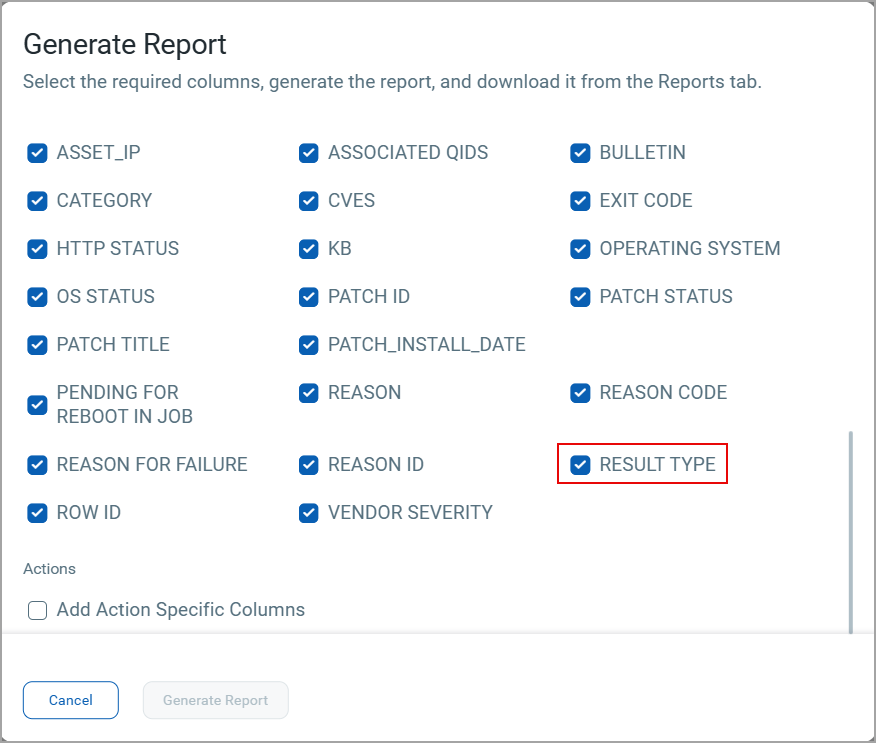This screenshot has height=743, width=876.
Task: Deselect the BULLETIN column
Action: coord(580,153)
